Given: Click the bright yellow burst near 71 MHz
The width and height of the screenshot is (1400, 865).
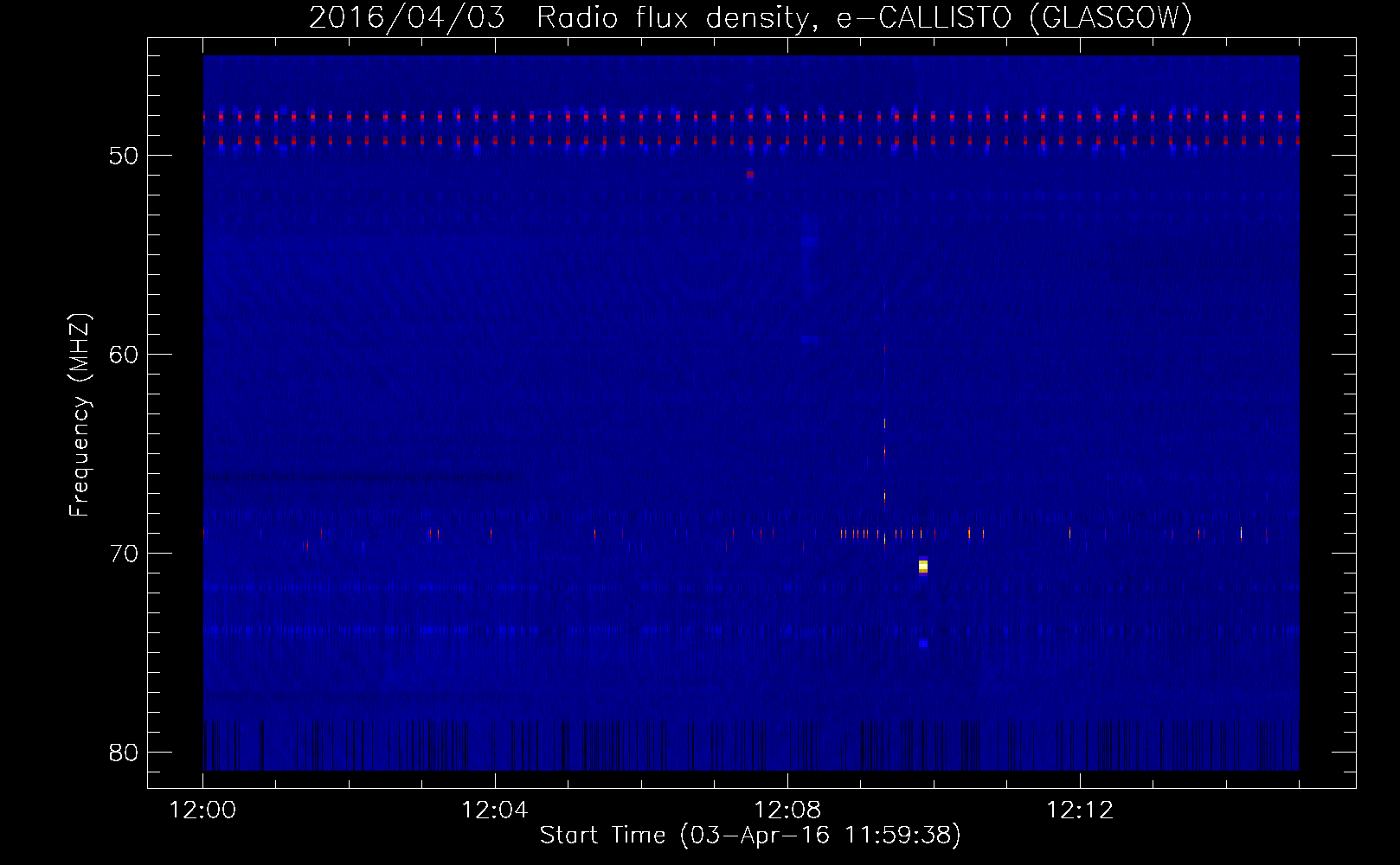Looking at the screenshot, I should point(923,567).
